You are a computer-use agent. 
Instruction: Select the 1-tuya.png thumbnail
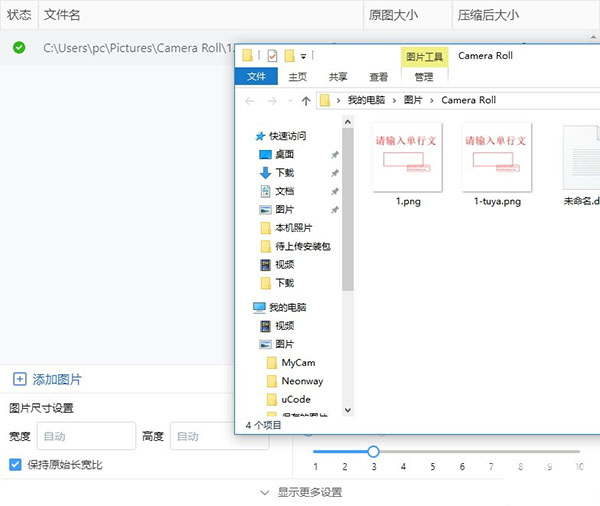click(x=497, y=158)
